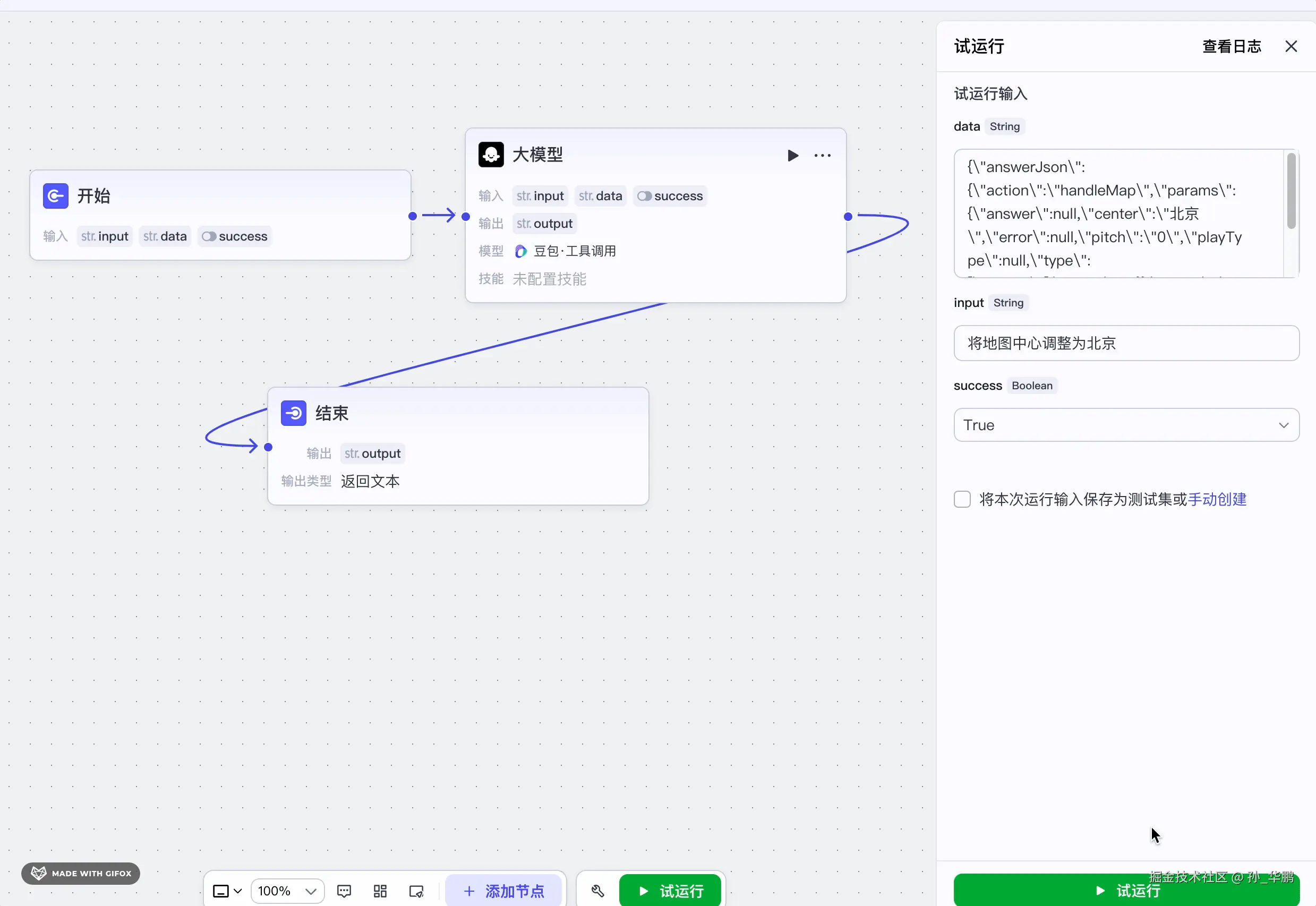Enable saving this run input as test set
The width and height of the screenshot is (1316, 906).
pyautogui.click(x=961, y=499)
